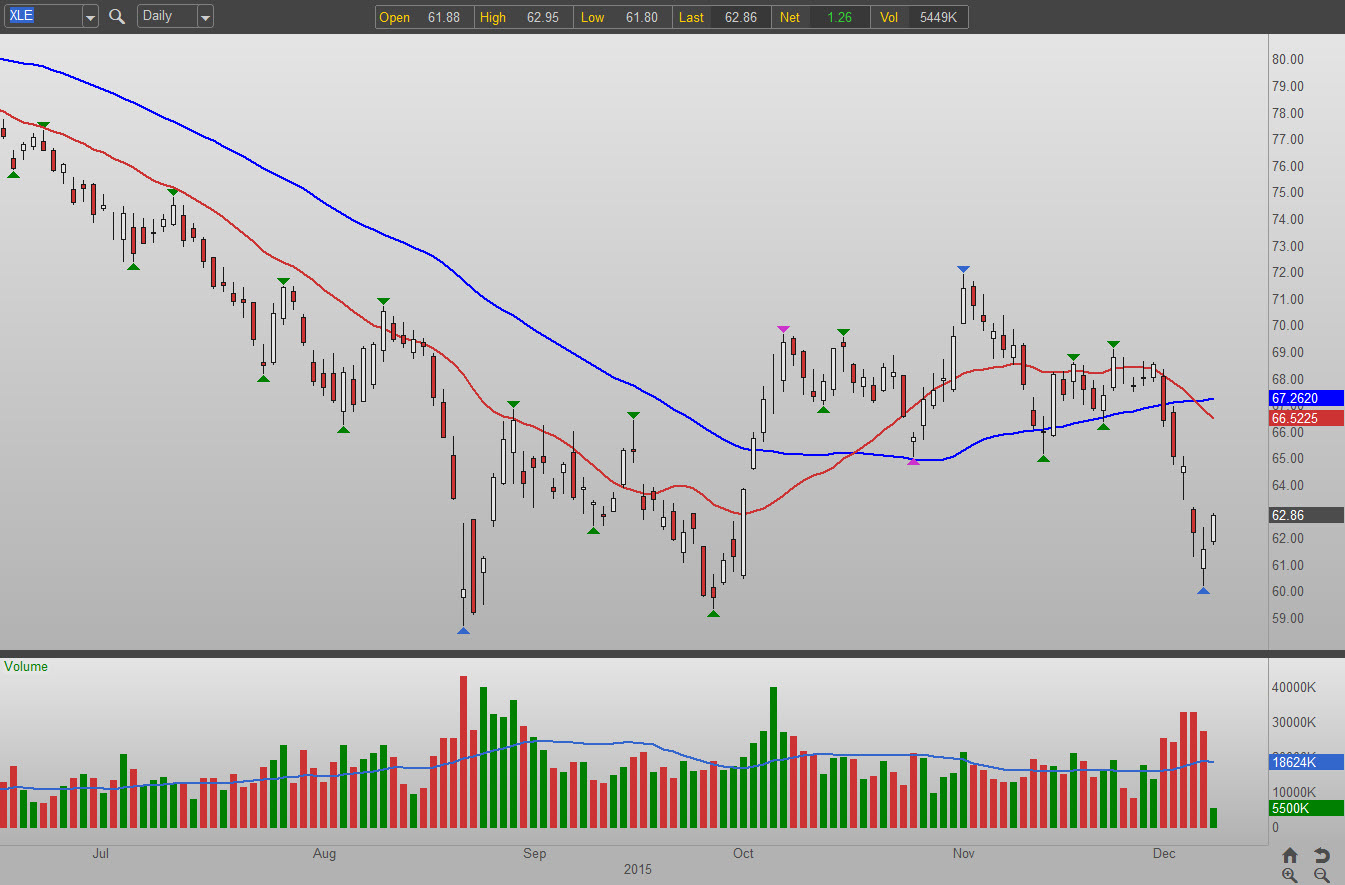Screen dimensions: 1345x885
Task: Click the High value 62.95
Action: pyautogui.click(x=541, y=17)
